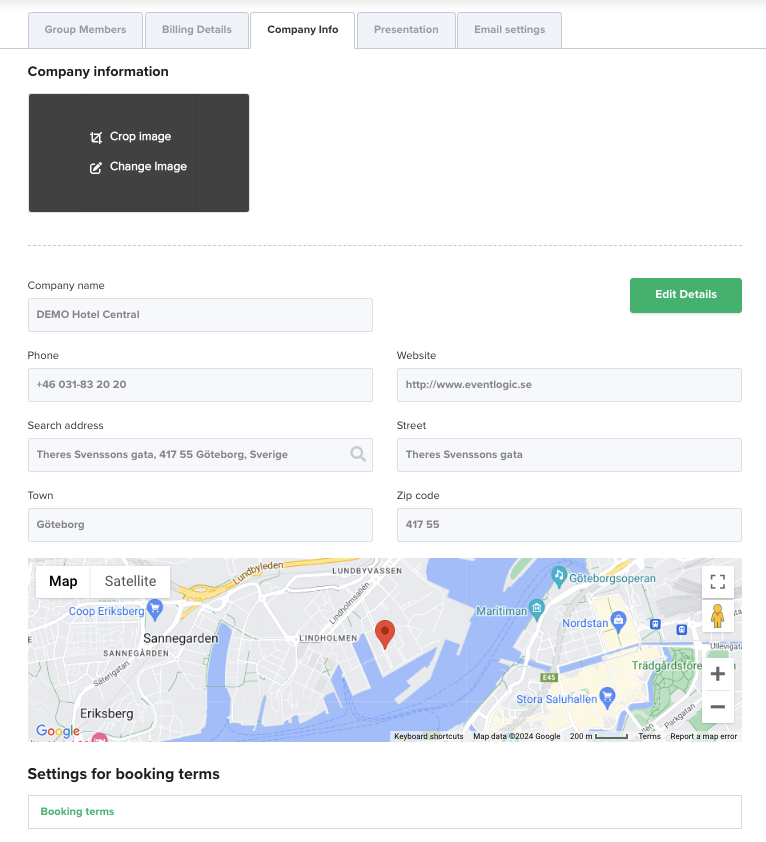Screen dimensions: 766x842
Task: Toggle fullscreen view on the map
Action: pyautogui.click(x=718, y=582)
